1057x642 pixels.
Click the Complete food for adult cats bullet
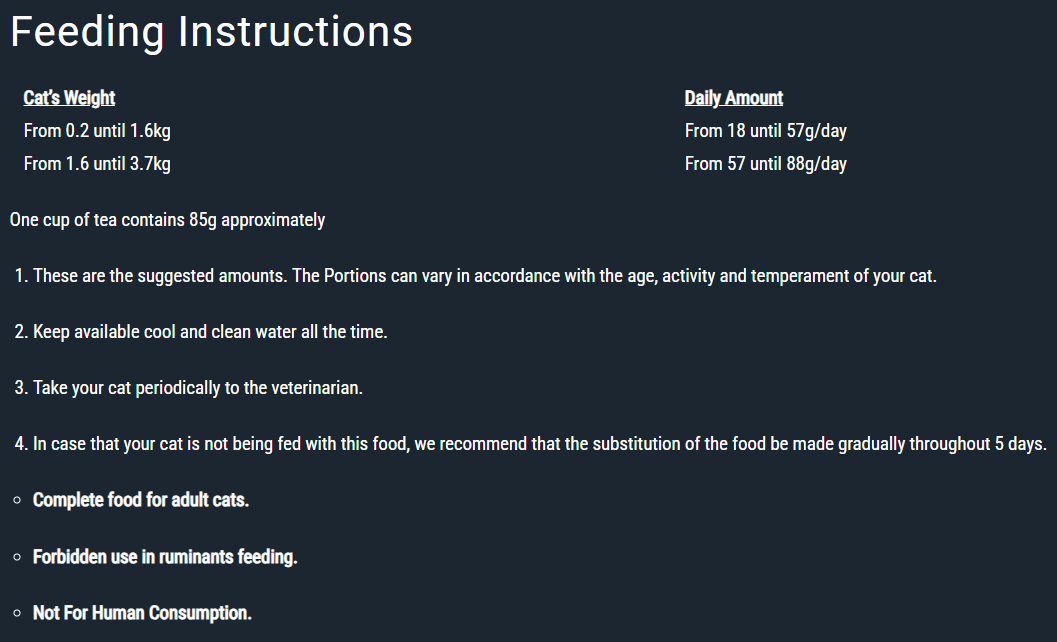pyautogui.click(x=141, y=500)
